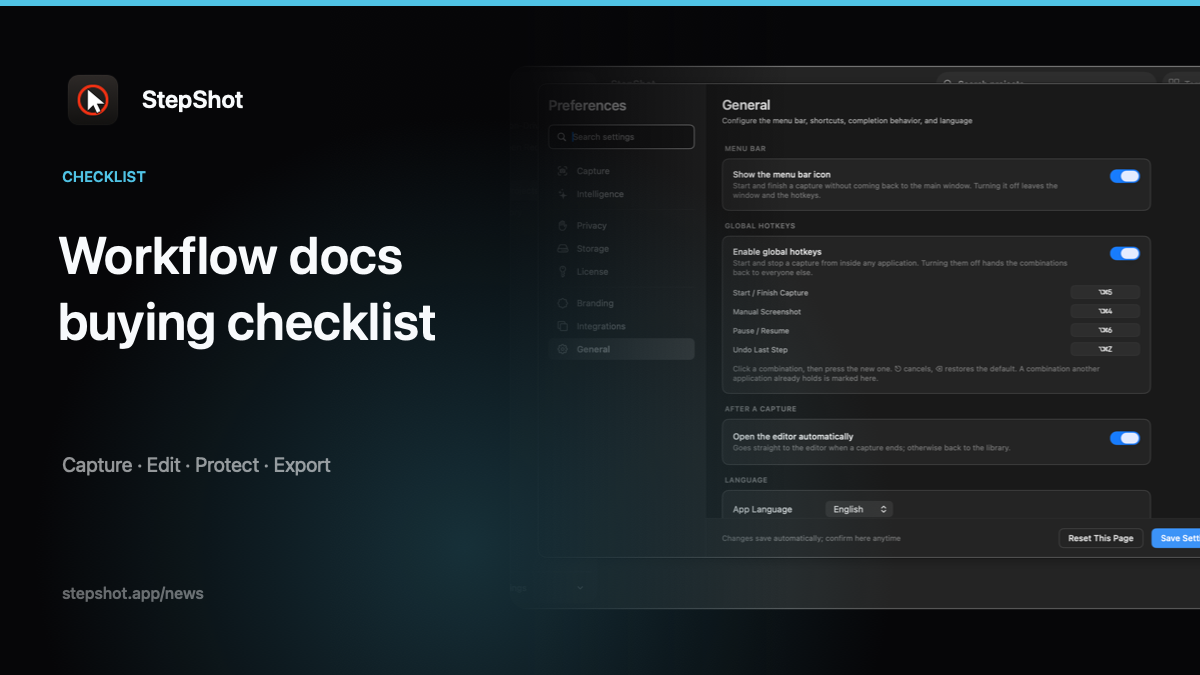Image resolution: width=1200 pixels, height=675 pixels.
Task: Change the Start / Finish Capture hotkey
Action: click(1105, 293)
